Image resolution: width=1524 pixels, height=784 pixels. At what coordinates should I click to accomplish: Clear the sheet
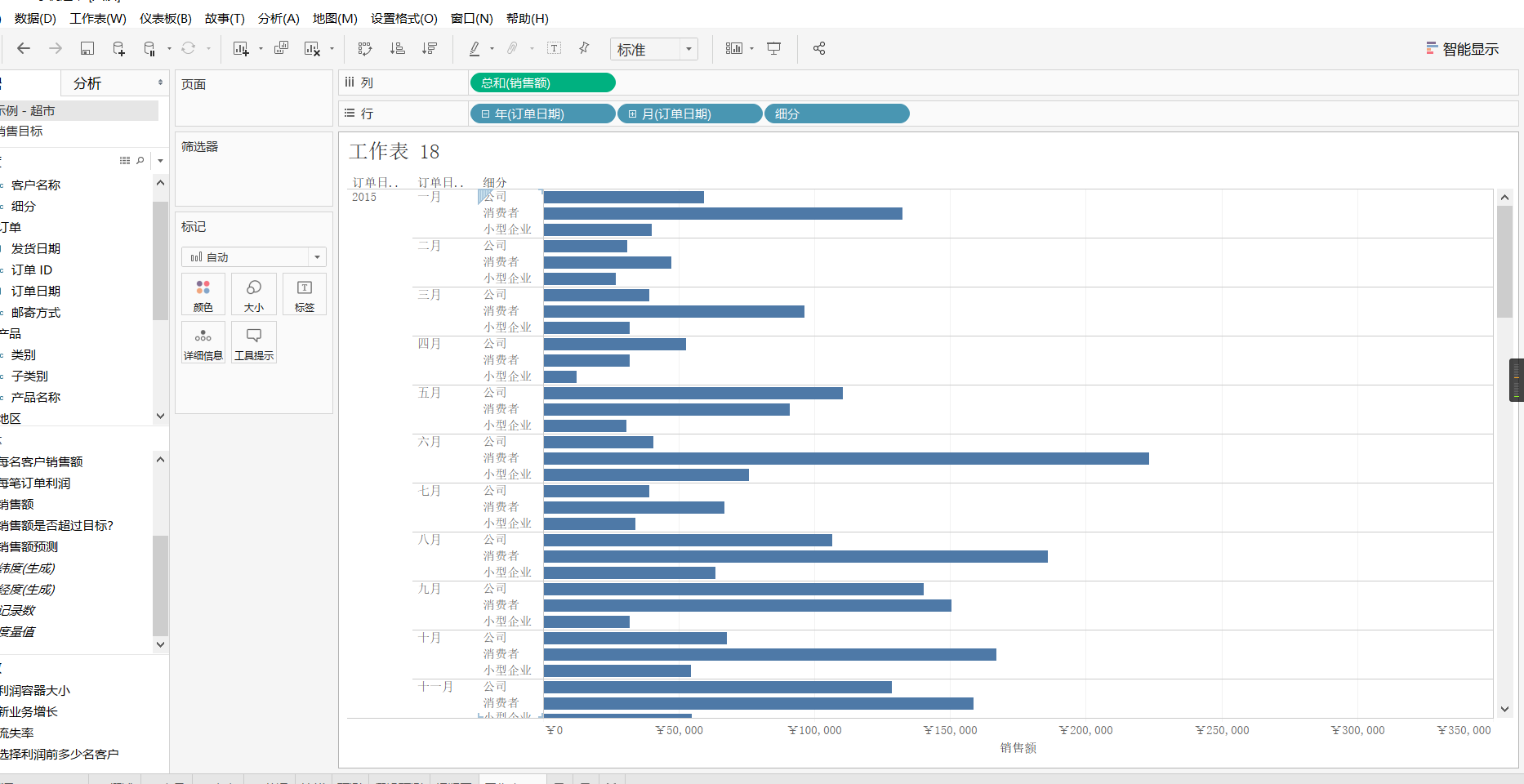313,49
